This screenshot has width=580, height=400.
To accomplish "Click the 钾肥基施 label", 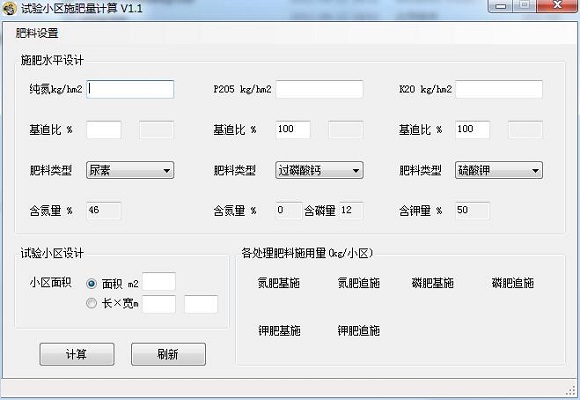I will 279,330.
